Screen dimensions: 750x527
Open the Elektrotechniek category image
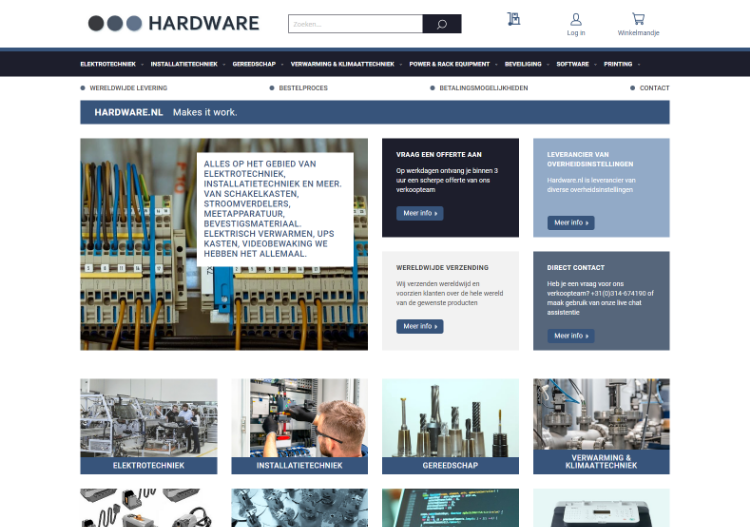click(x=149, y=418)
